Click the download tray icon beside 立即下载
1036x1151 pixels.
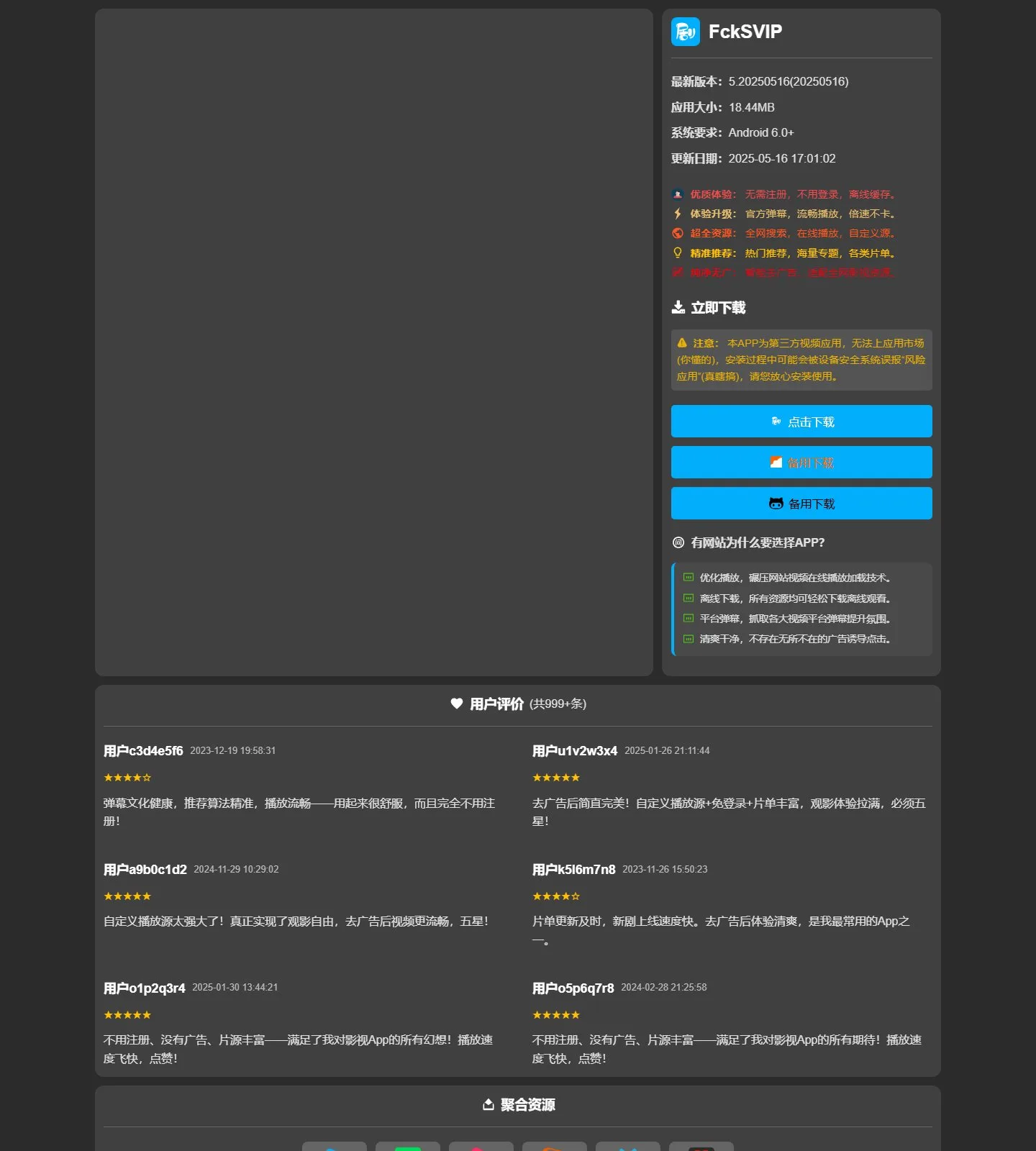click(678, 308)
